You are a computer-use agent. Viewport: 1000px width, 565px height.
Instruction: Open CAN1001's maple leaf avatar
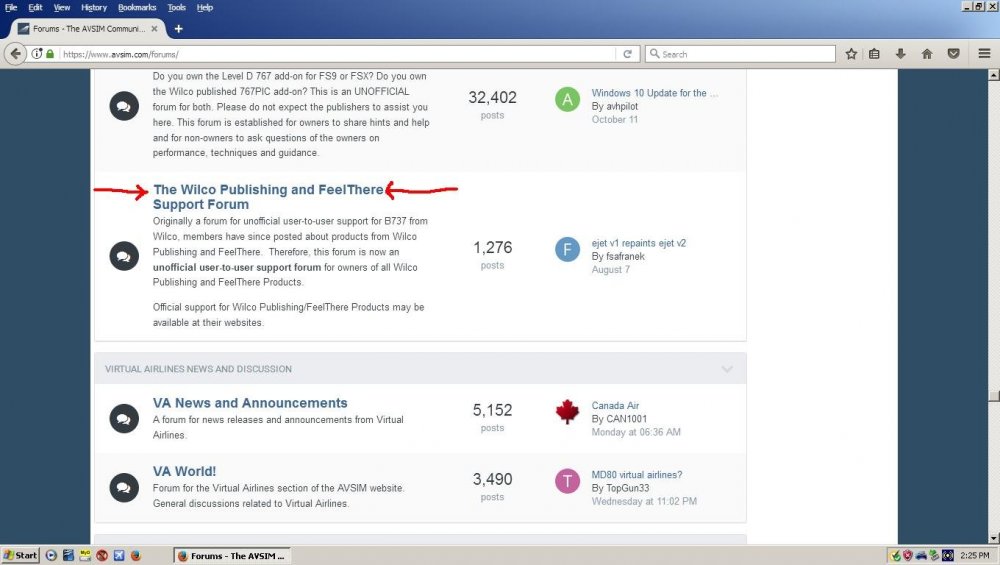point(567,412)
